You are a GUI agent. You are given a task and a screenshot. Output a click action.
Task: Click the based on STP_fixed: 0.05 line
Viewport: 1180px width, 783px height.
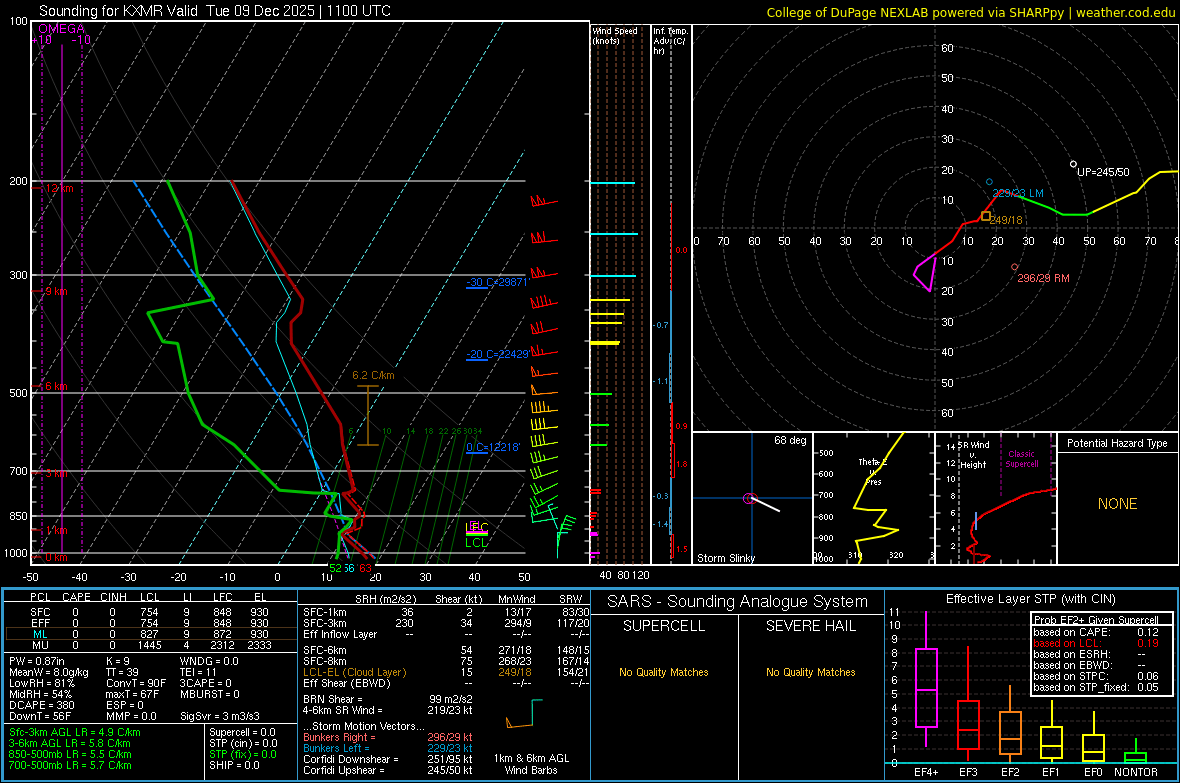pyautogui.click(x=1096, y=687)
